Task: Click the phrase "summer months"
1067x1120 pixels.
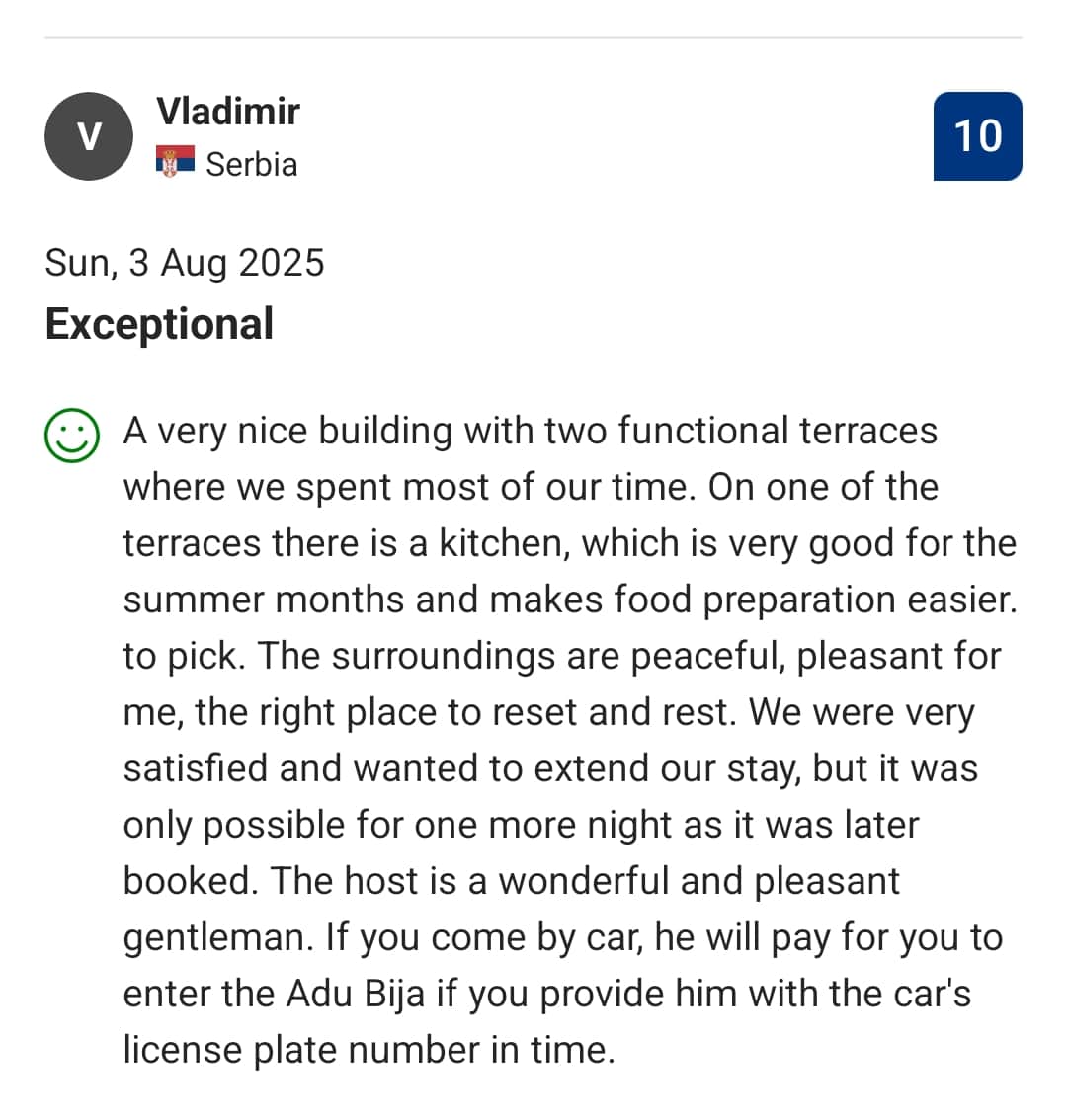Action: (x=263, y=600)
